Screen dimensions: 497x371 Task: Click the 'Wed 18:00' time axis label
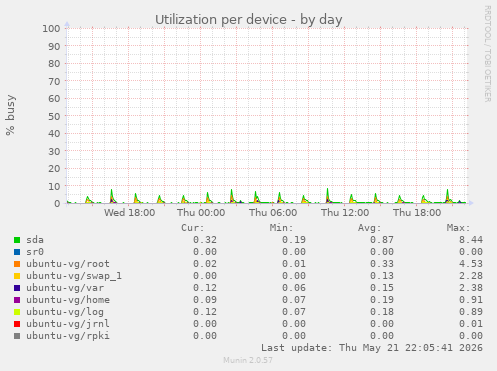pyautogui.click(x=129, y=213)
